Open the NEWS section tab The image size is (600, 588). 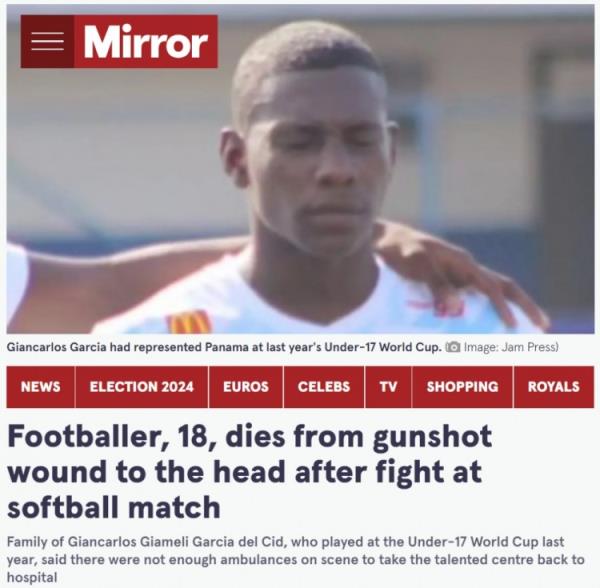click(x=41, y=387)
